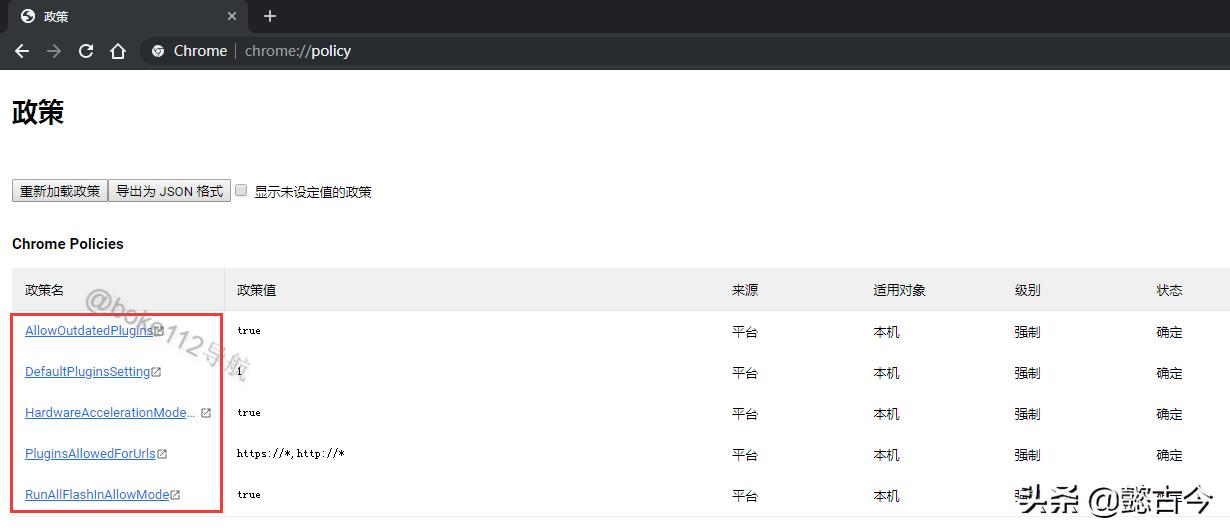
Task: Click 本机 in the DefaultPluginsSetting row
Action: tap(886, 373)
